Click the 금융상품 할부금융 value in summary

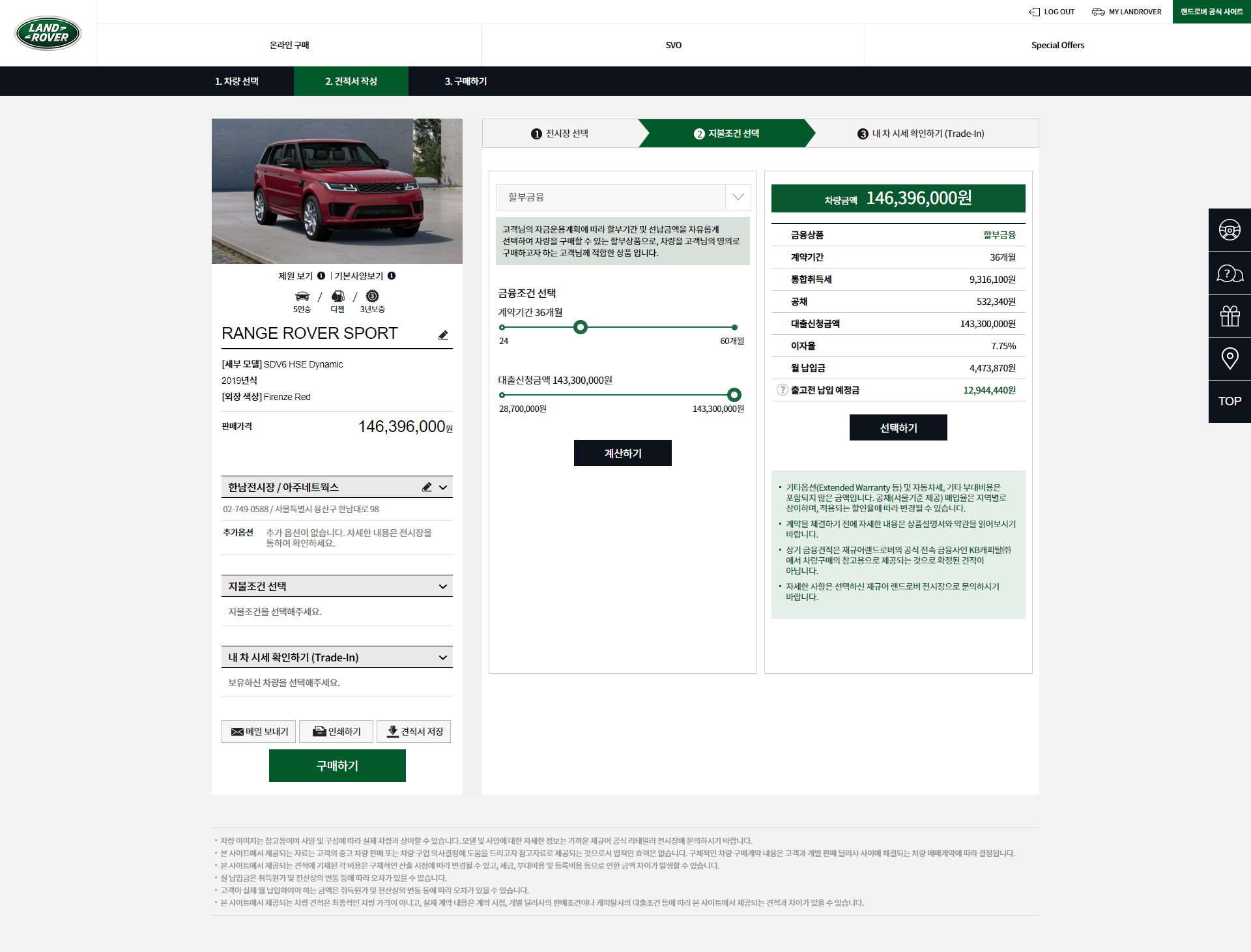tap(999, 235)
